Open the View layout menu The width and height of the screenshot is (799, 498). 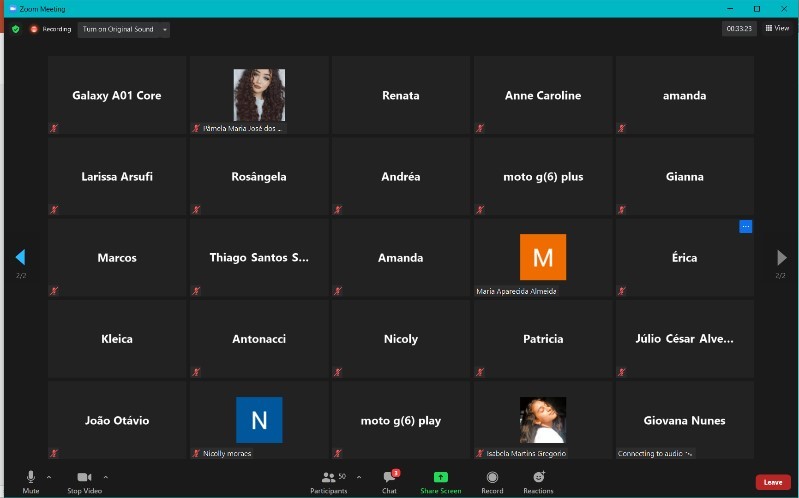point(777,29)
